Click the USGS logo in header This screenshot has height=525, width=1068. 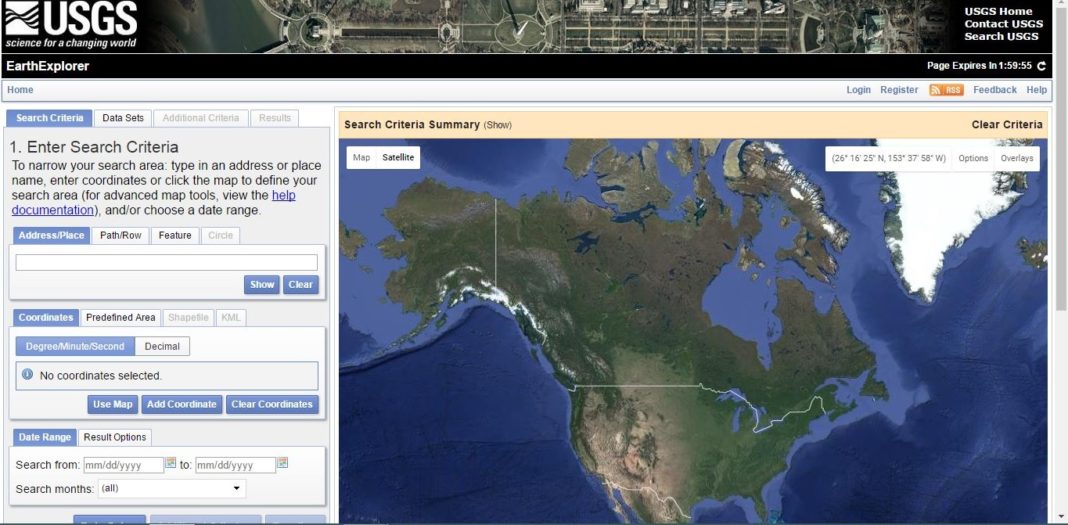70,26
